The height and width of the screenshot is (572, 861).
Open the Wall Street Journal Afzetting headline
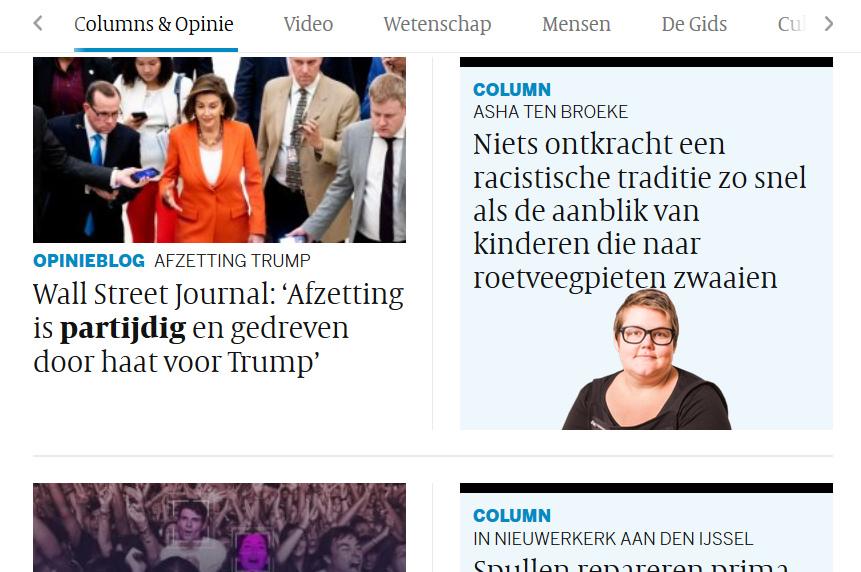219,328
